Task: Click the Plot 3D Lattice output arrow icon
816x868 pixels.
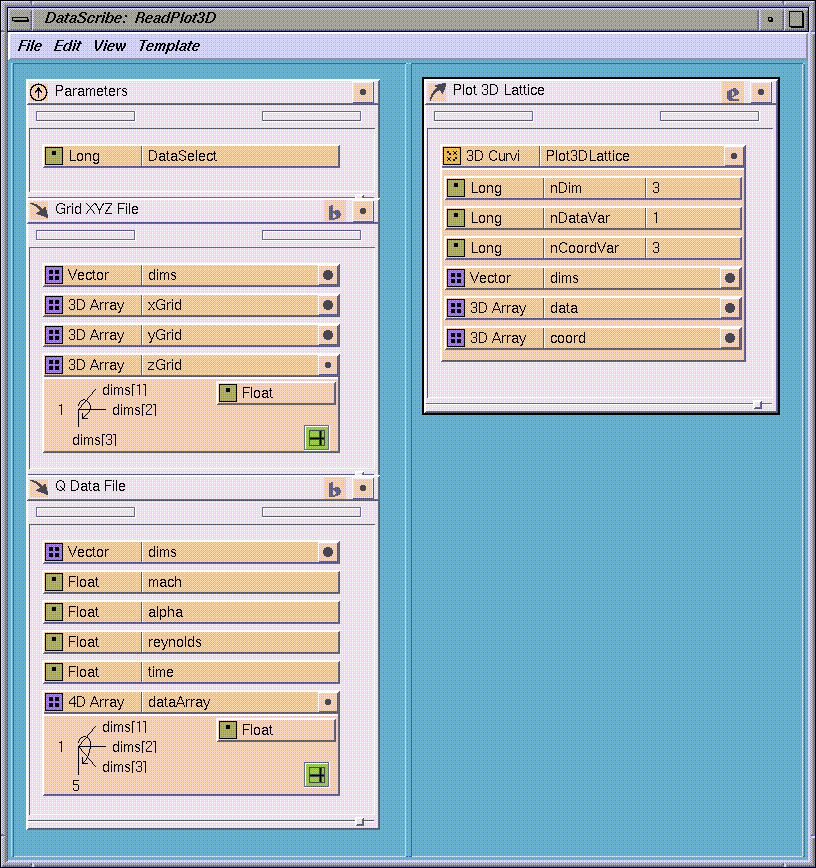Action: pos(437,91)
